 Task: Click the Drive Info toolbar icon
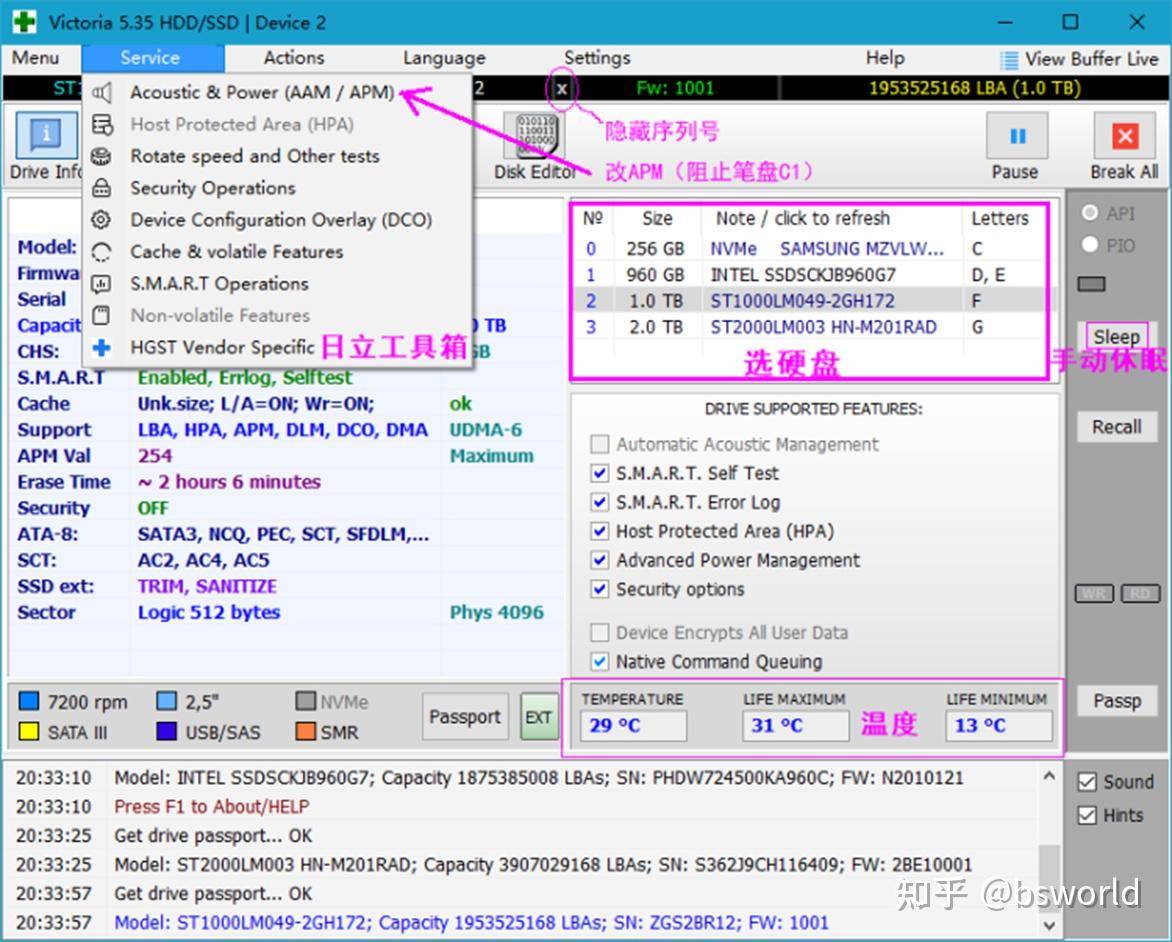(x=46, y=135)
